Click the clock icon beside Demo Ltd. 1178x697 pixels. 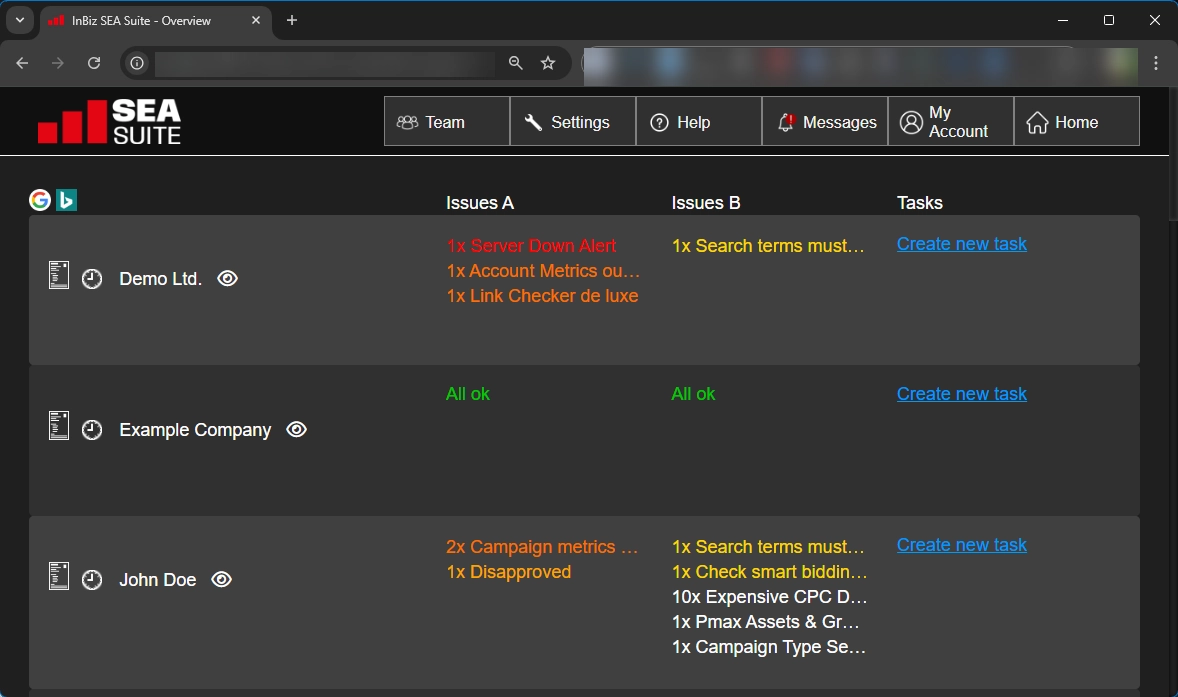point(92,279)
